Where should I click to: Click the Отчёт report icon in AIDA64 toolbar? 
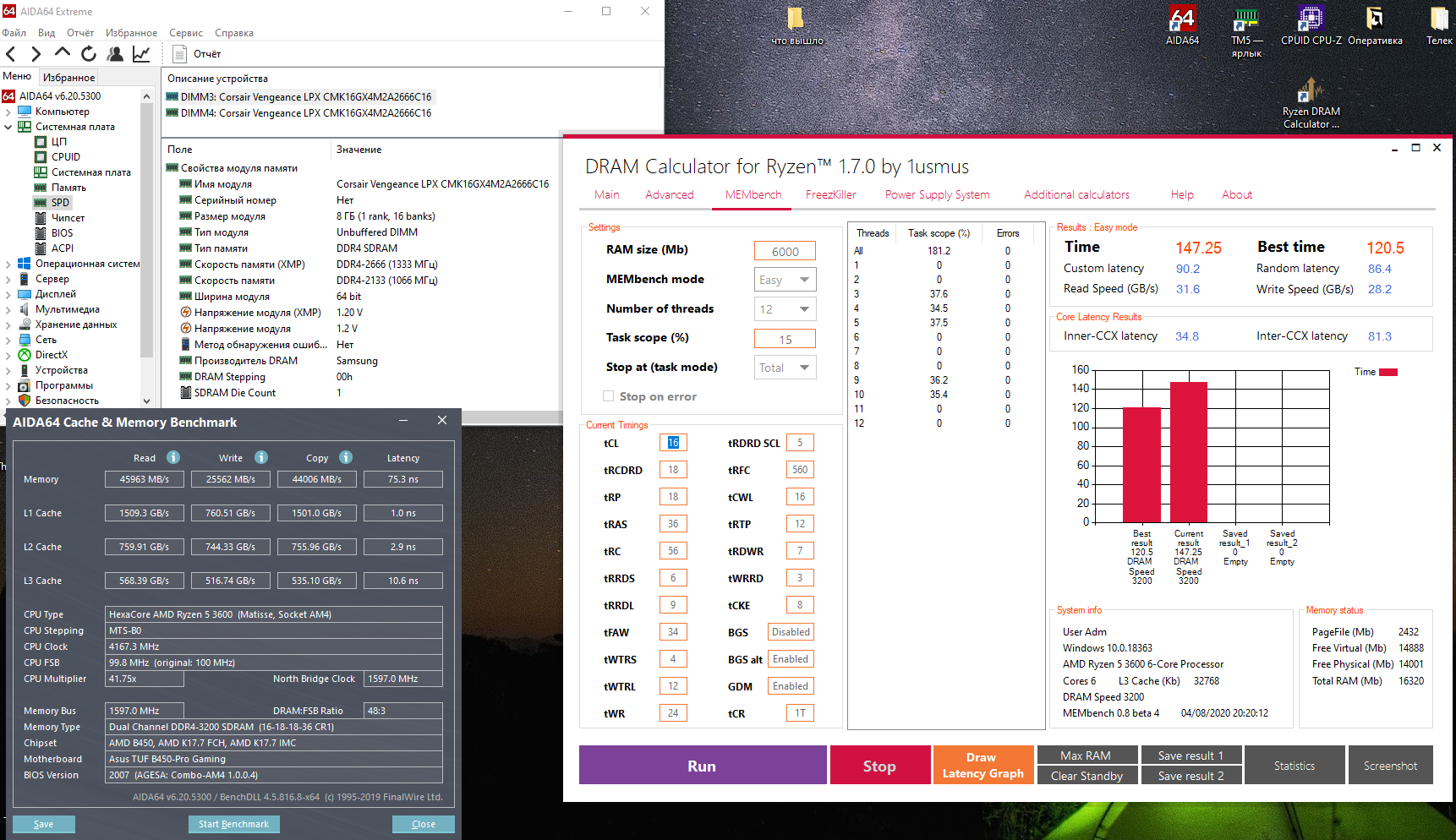coord(179,54)
